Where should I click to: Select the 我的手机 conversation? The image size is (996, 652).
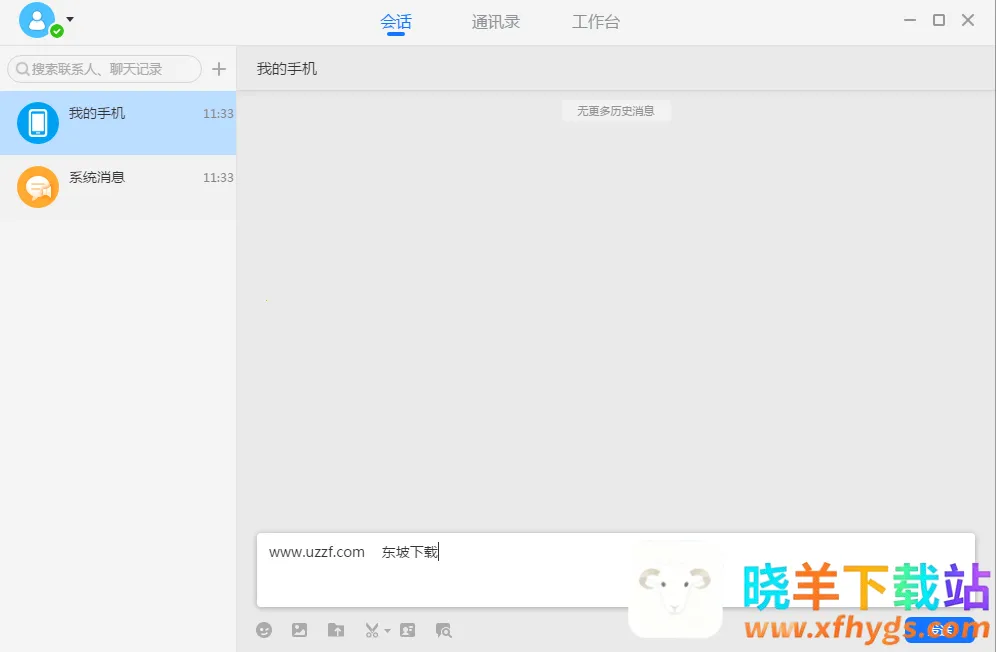click(118, 123)
